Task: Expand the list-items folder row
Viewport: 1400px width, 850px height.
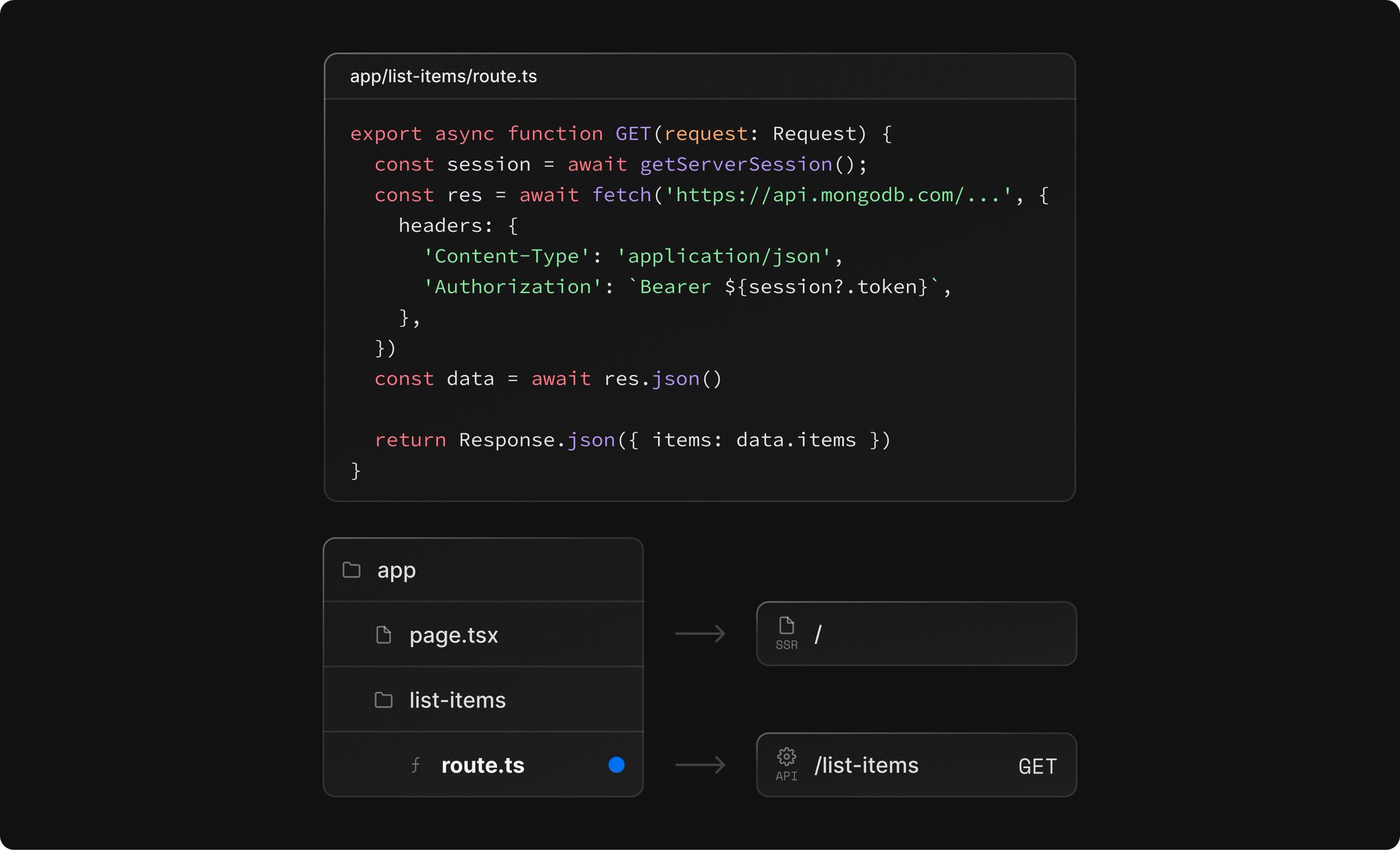Action: point(457,700)
